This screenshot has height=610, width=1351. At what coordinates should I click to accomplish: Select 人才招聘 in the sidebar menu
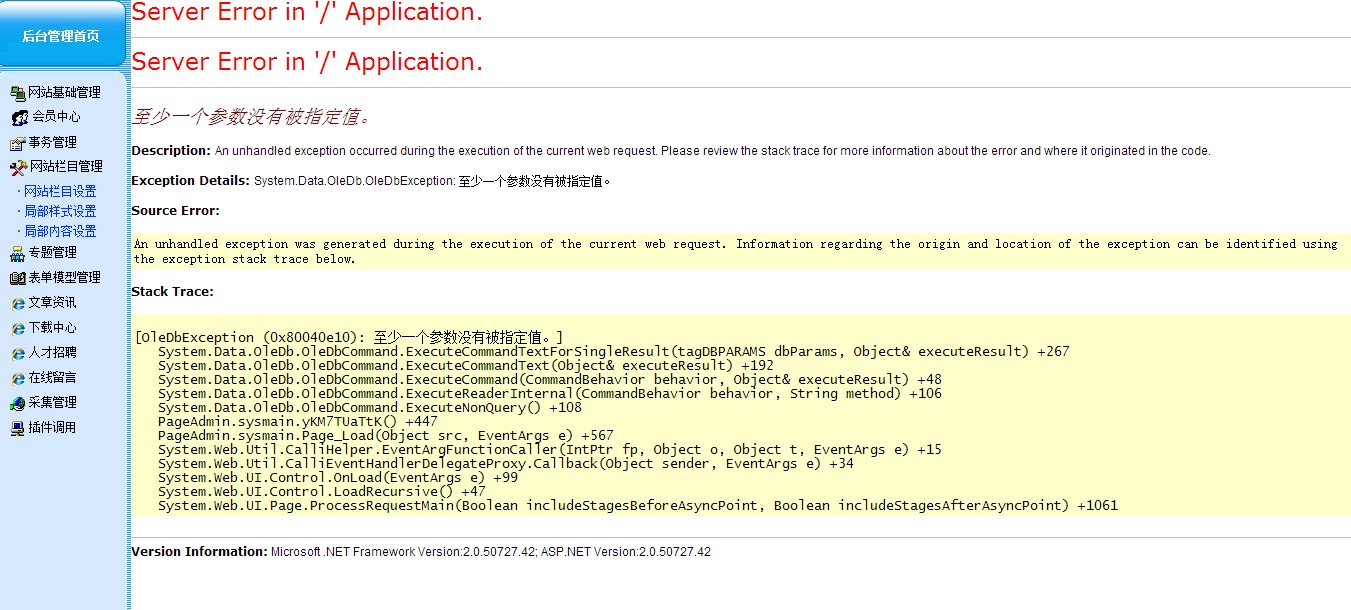click(52, 353)
